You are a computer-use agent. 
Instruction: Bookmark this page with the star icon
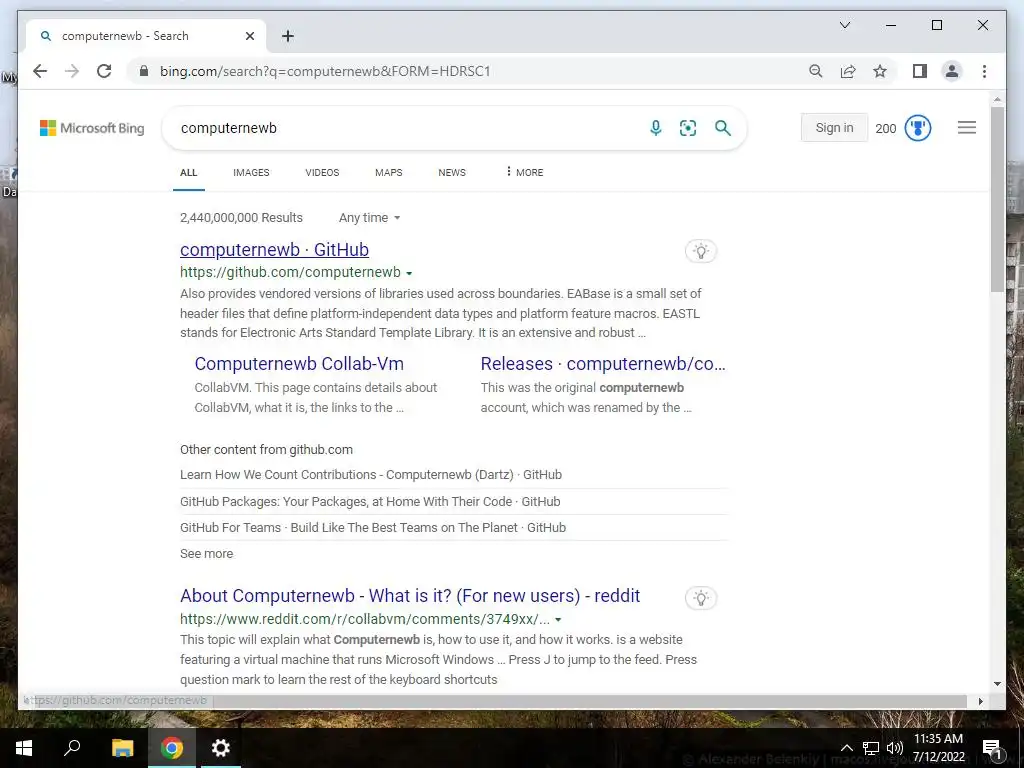(x=880, y=71)
